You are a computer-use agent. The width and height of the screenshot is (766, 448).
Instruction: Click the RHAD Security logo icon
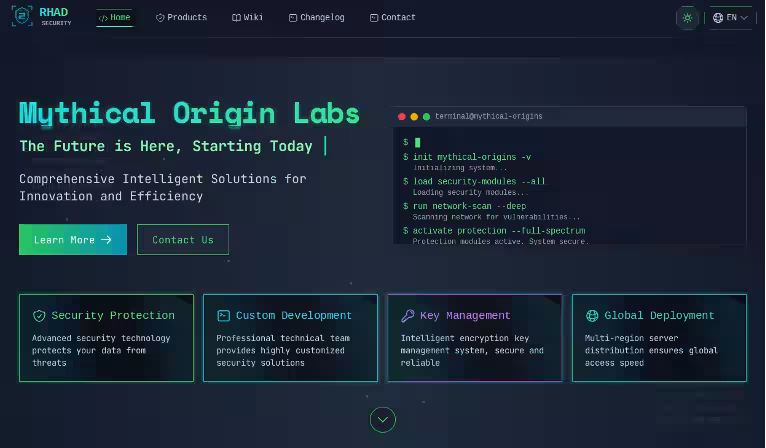22,17
